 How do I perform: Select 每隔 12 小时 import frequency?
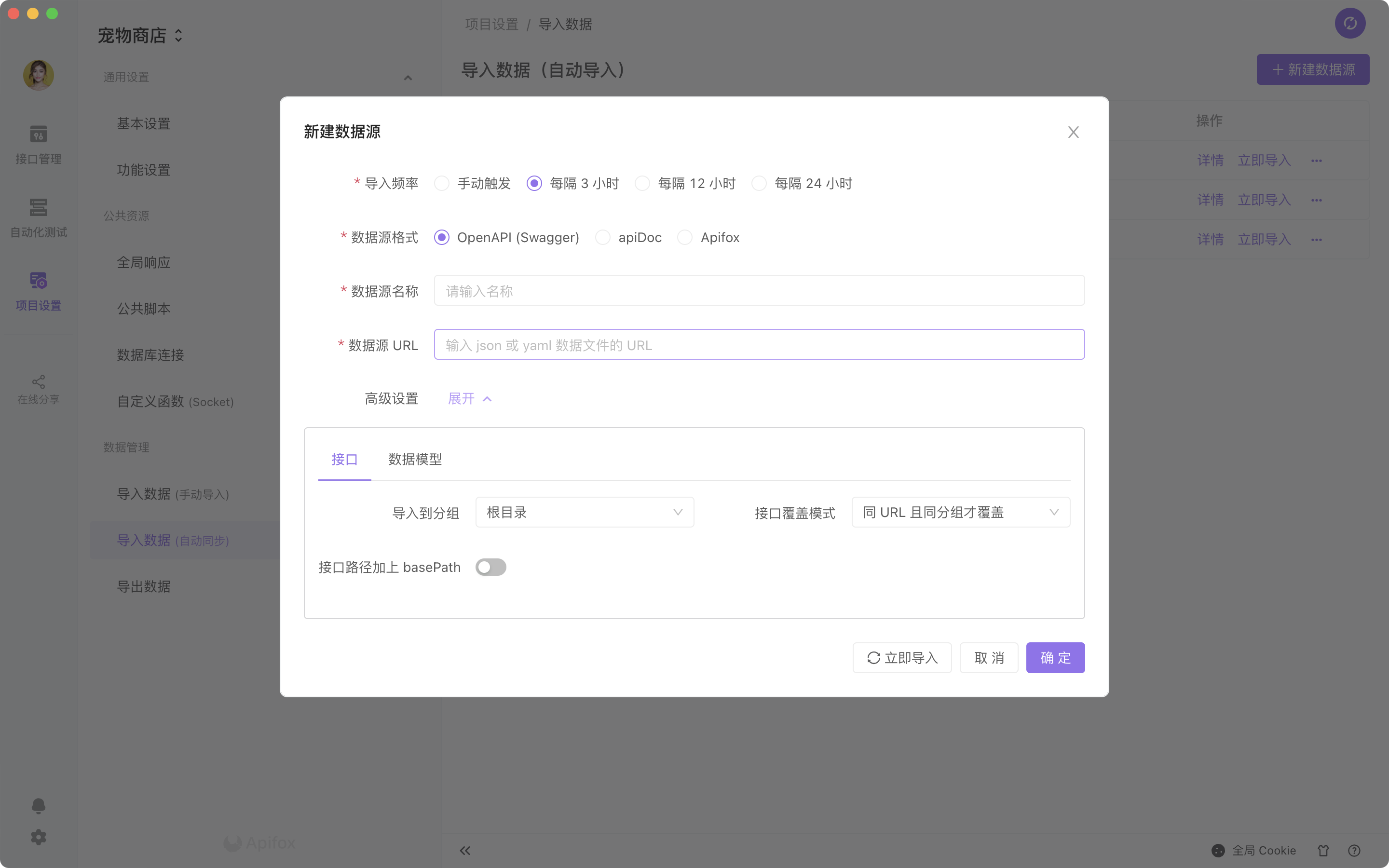[685, 183]
